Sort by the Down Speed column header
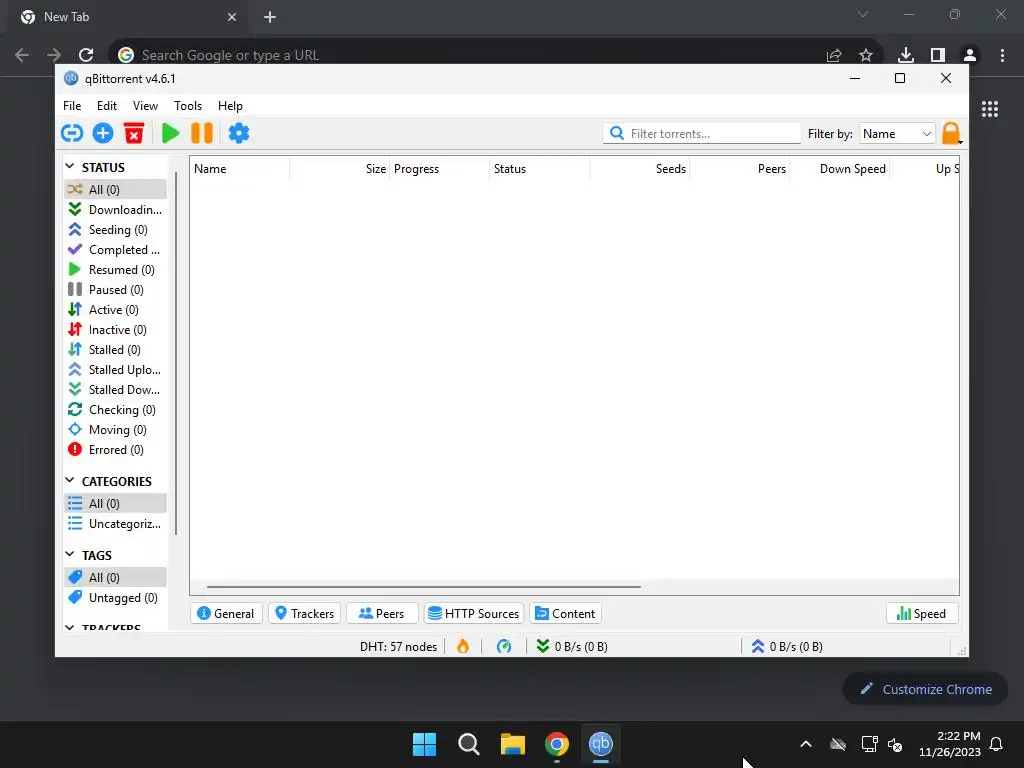Screen dimensions: 1024x768 tap(839, 168)
